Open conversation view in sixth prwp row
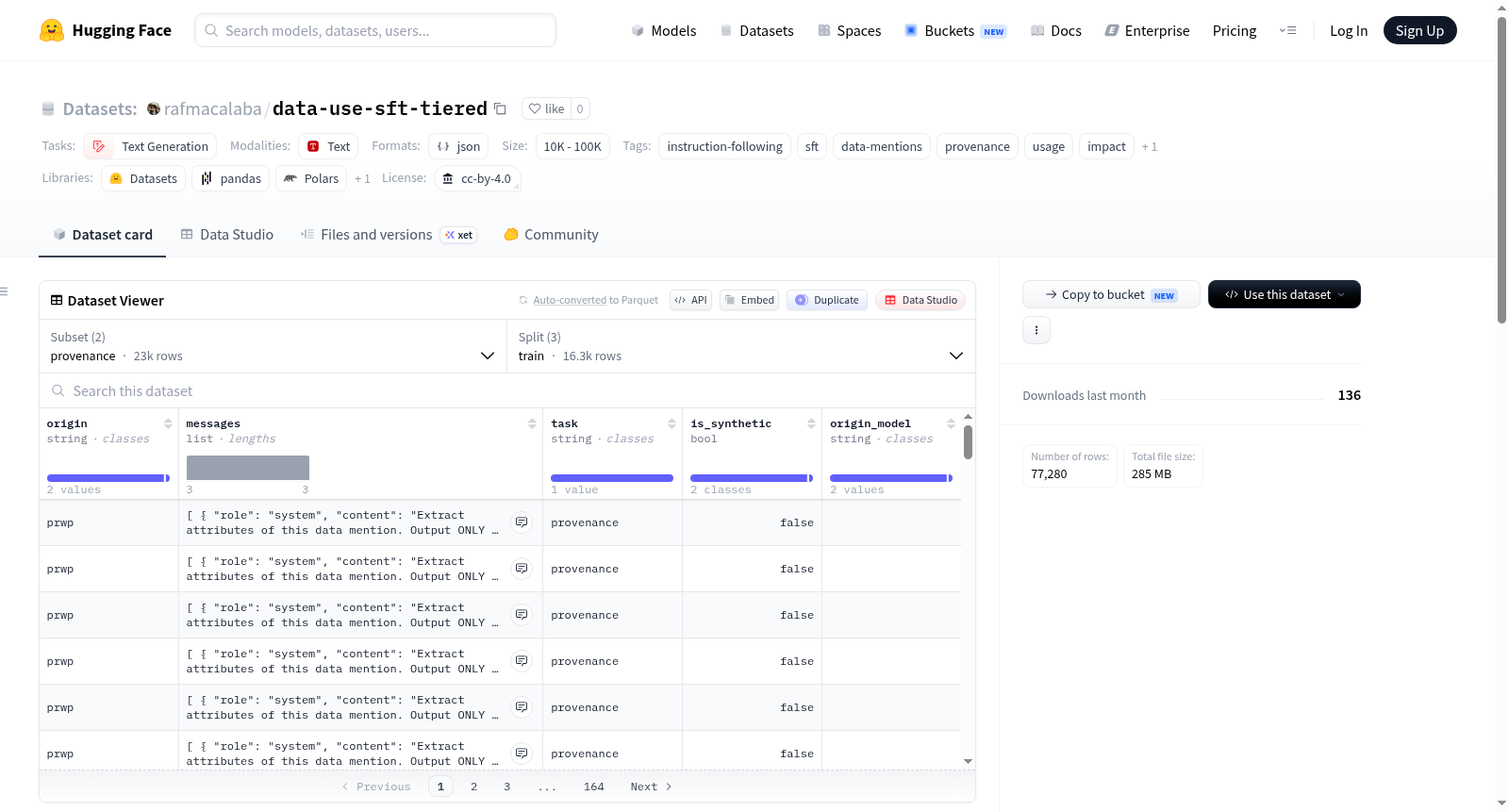 [x=522, y=754]
